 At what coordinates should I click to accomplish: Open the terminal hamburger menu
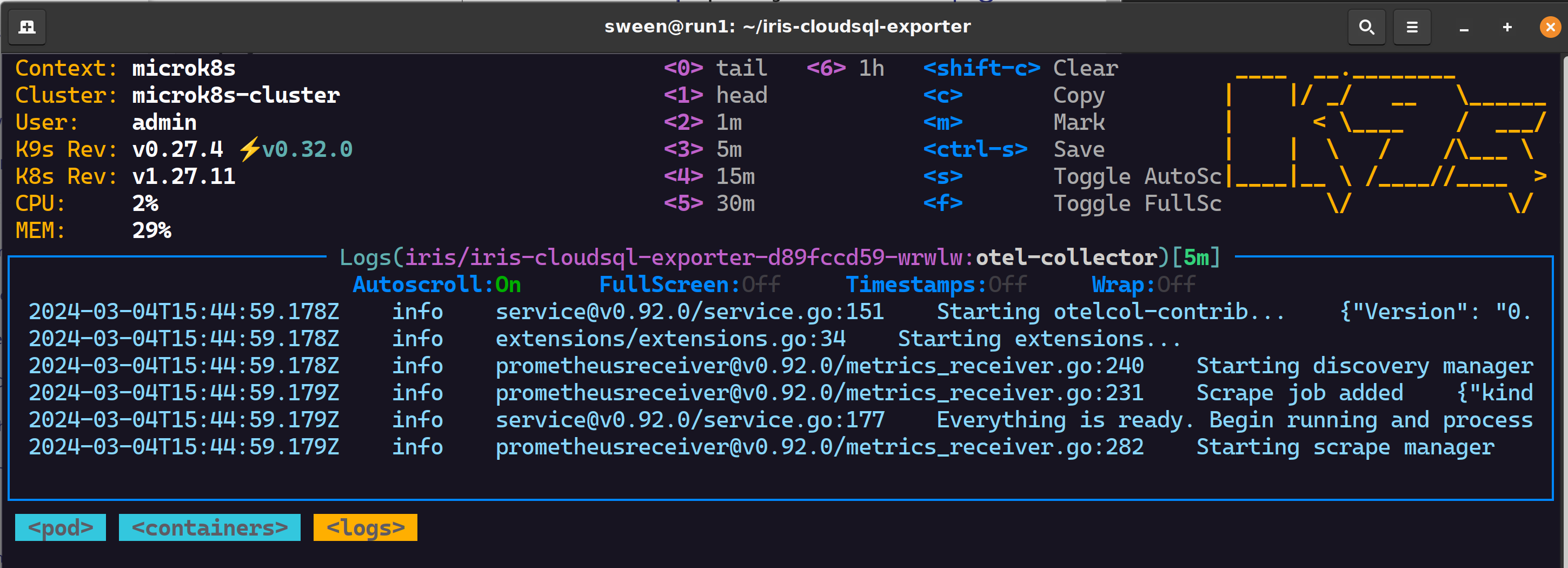[x=1412, y=28]
